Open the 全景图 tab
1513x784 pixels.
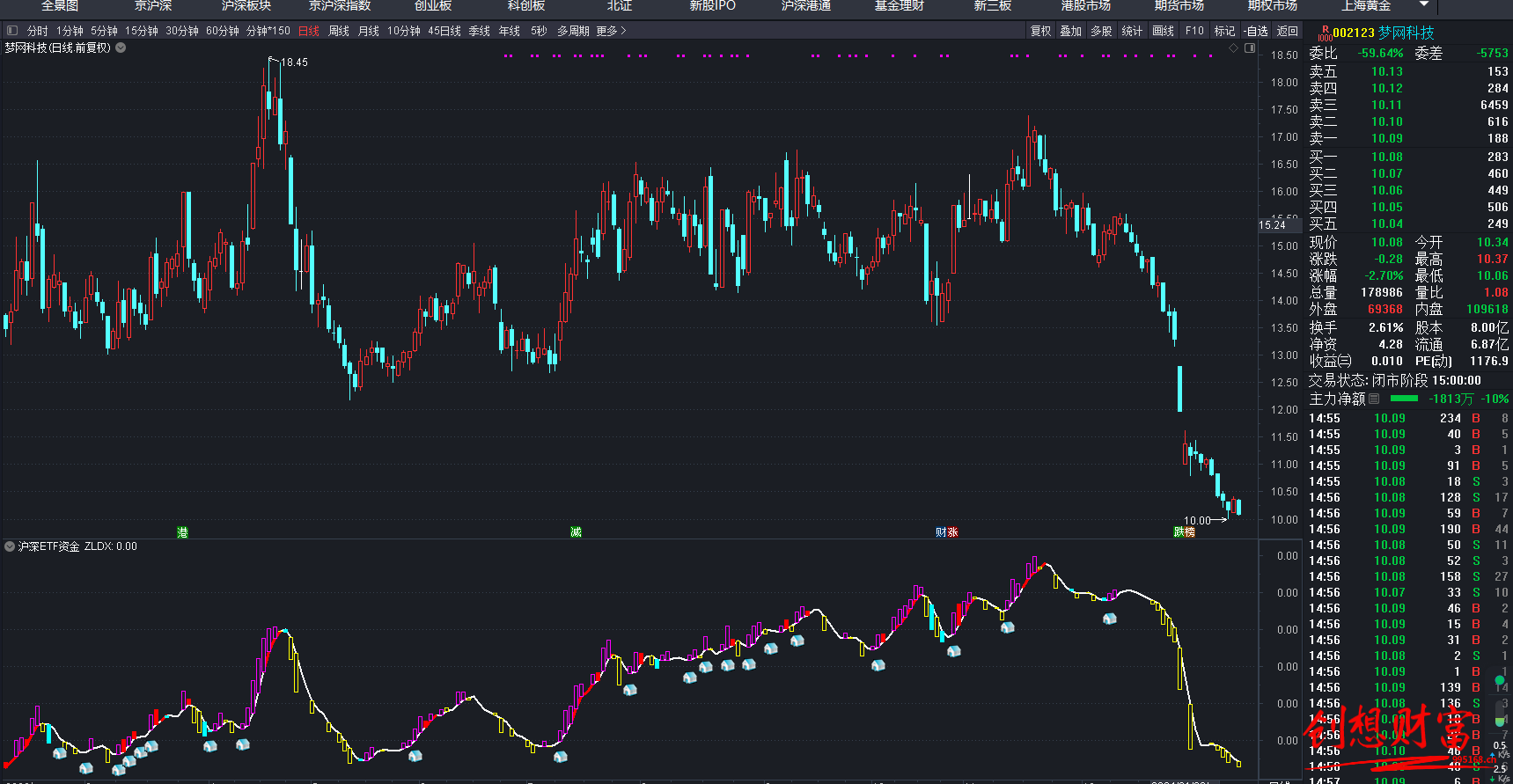tap(60, 6)
